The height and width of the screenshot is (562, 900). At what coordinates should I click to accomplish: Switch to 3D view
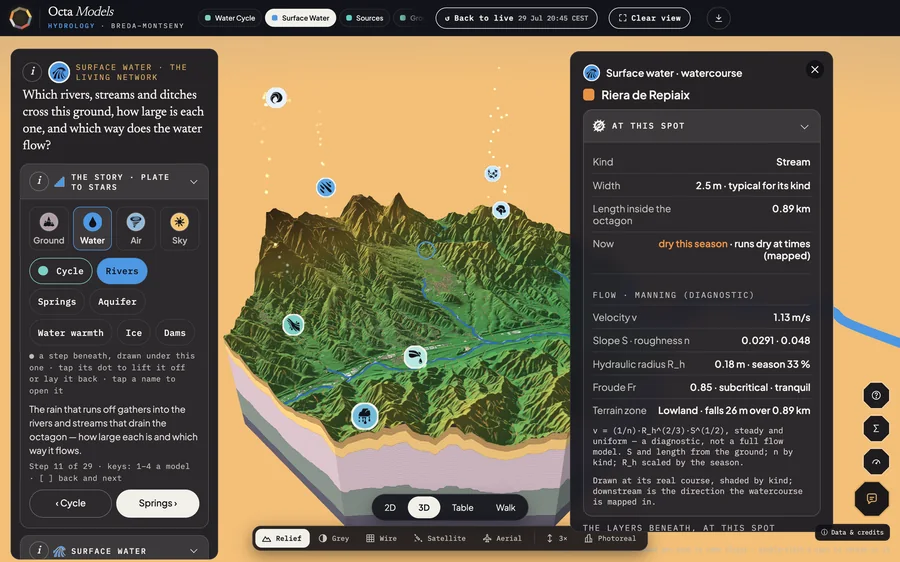(424, 507)
